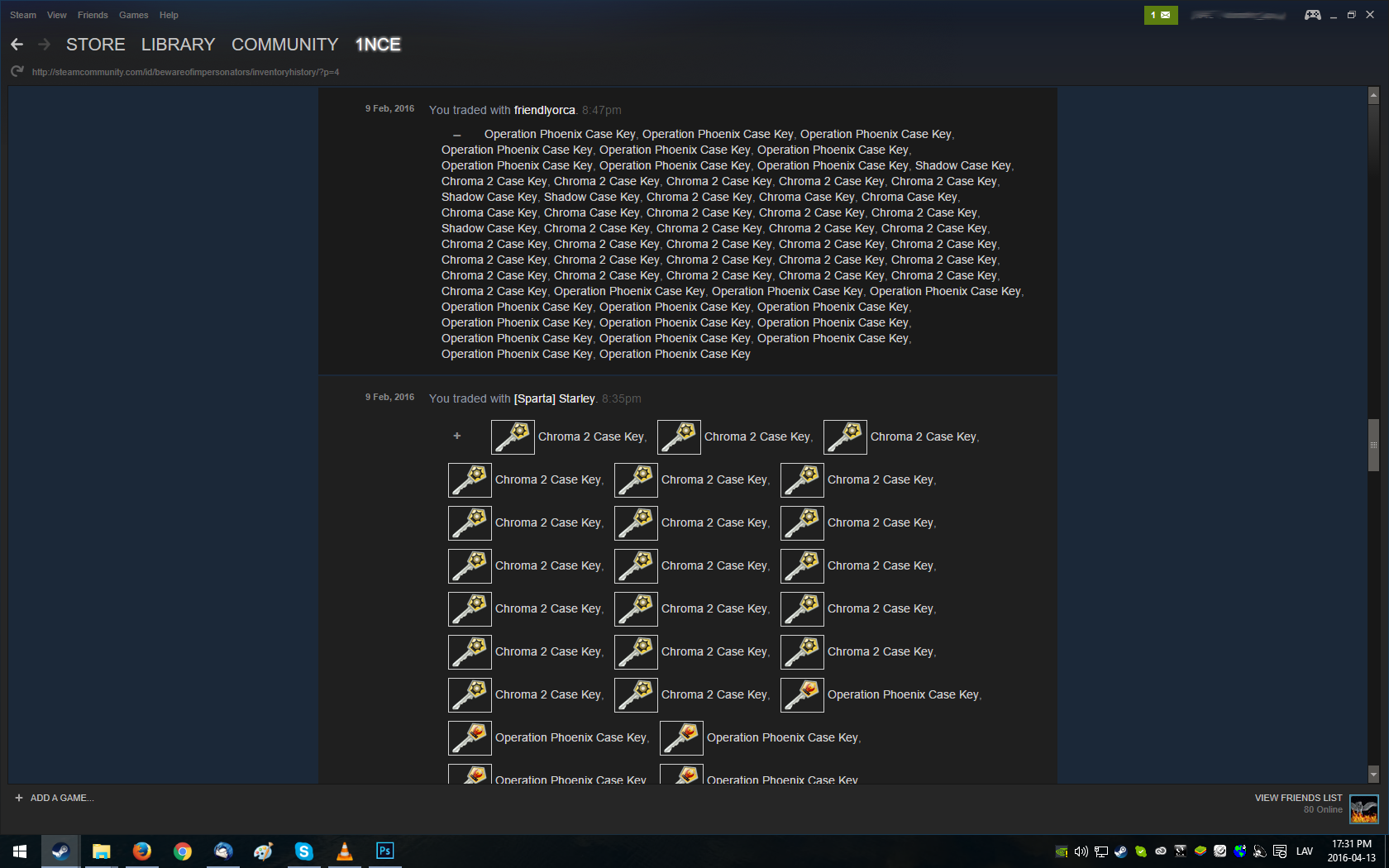This screenshot has width=1389, height=868.
Task: Open the Friends menu
Action: [93, 15]
